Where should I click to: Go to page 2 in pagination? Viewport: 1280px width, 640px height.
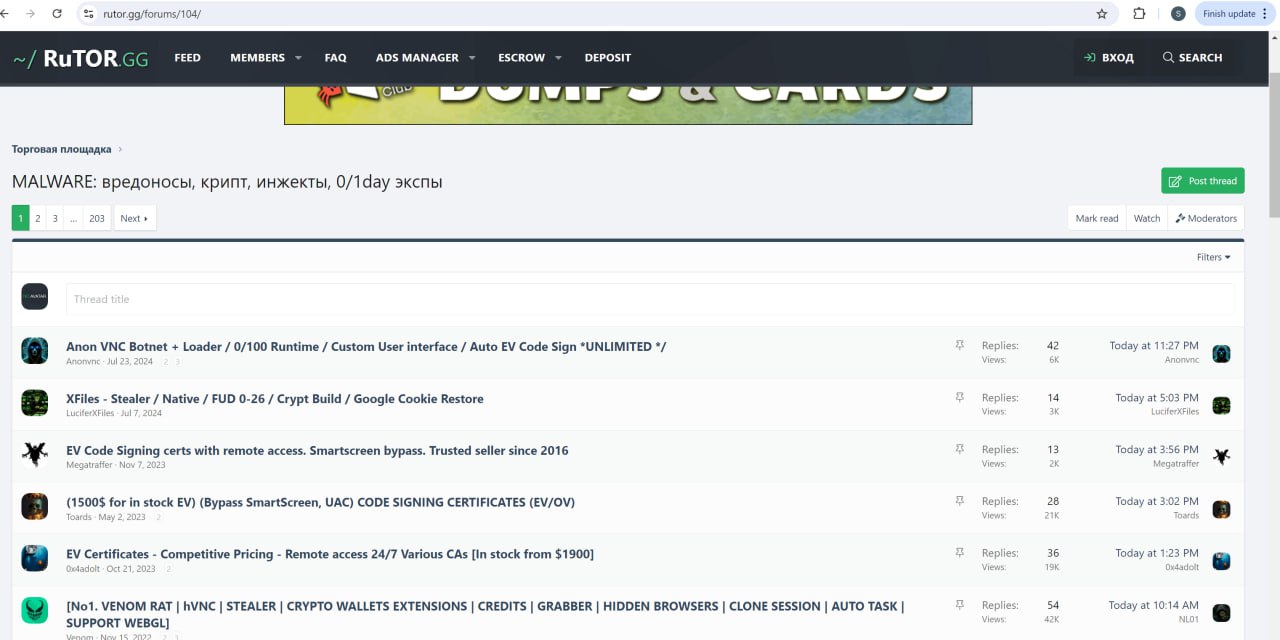(38, 218)
